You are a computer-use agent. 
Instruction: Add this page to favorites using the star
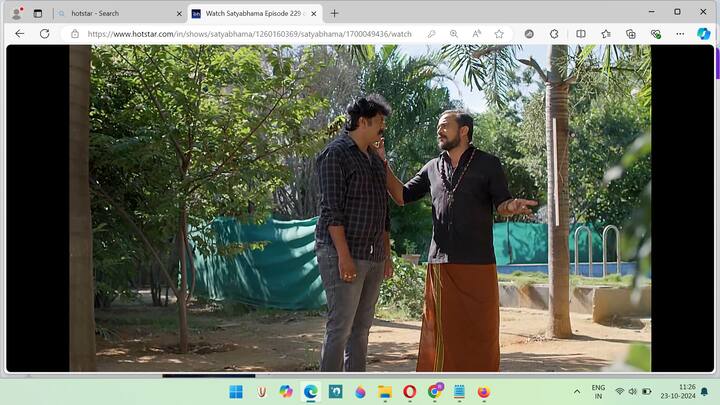pos(499,33)
